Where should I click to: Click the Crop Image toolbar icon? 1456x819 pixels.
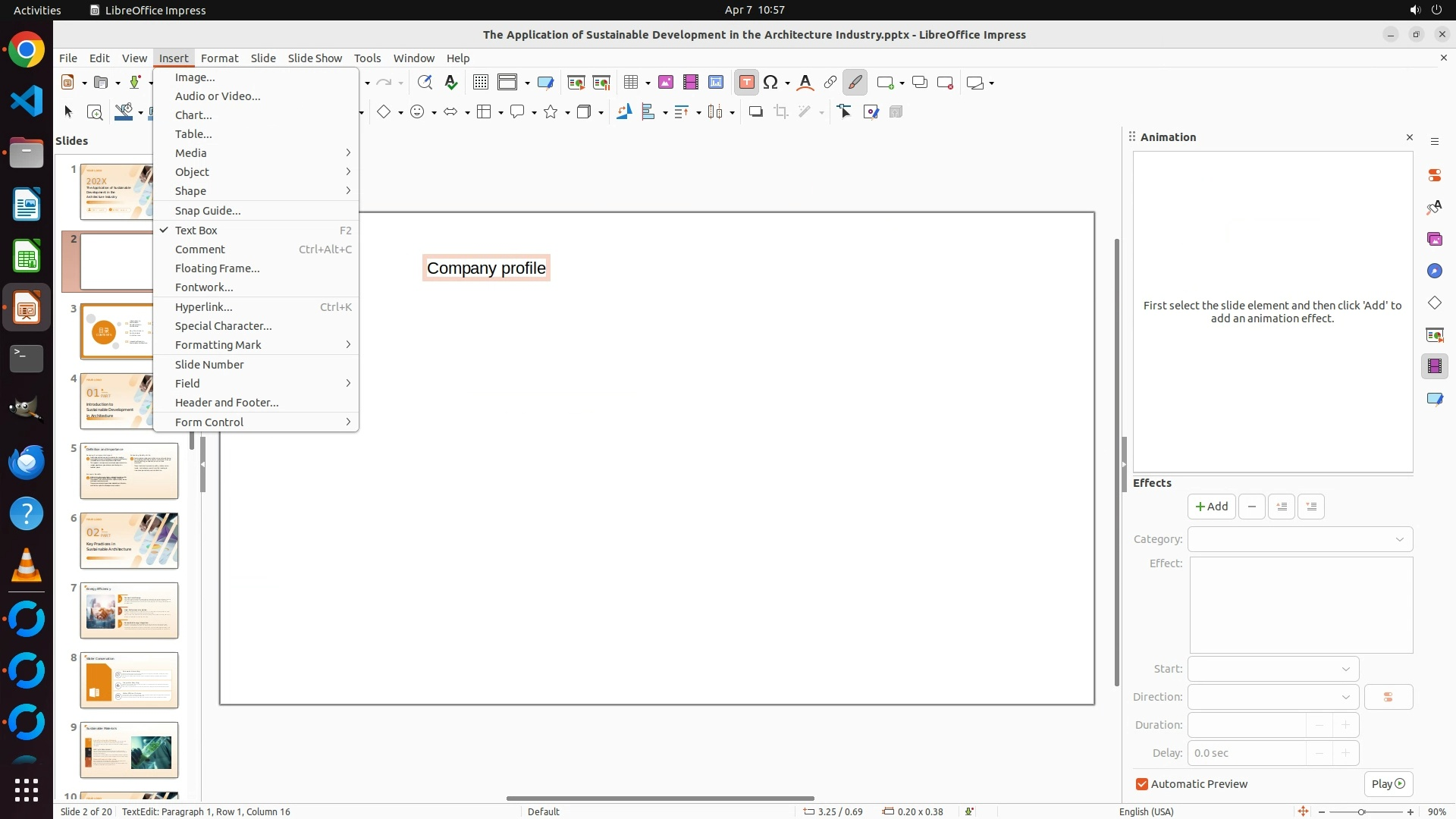click(780, 112)
